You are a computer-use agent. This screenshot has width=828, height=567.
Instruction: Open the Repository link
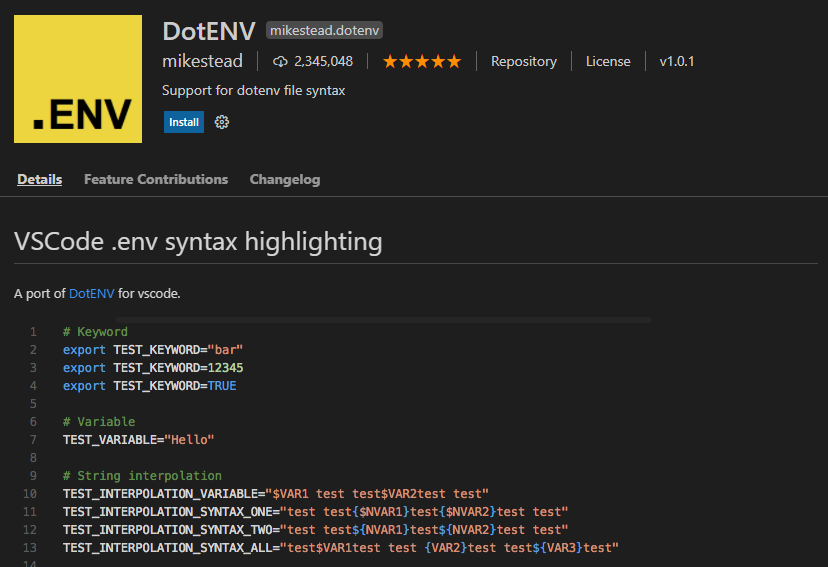[524, 61]
